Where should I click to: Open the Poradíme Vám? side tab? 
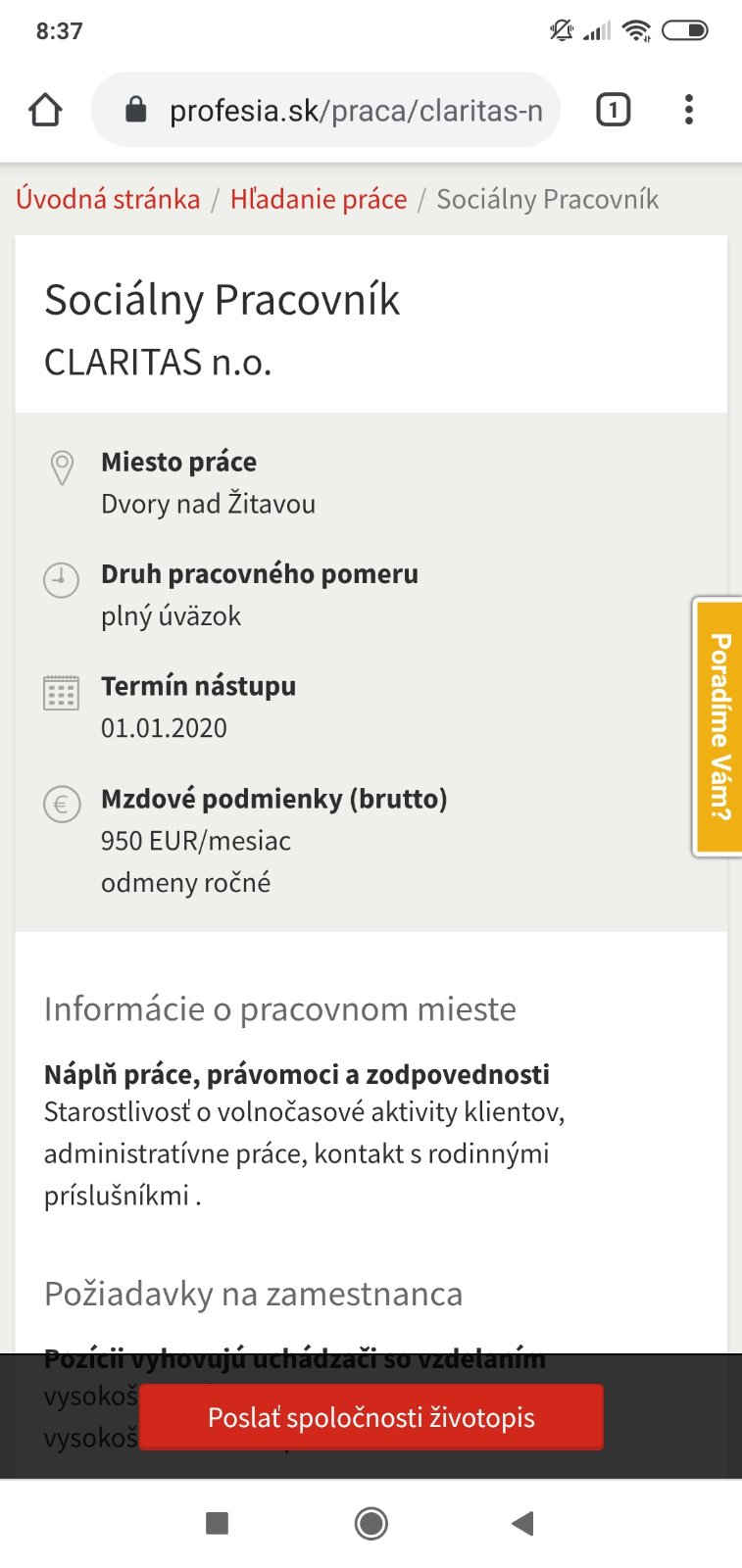pyautogui.click(x=718, y=726)
